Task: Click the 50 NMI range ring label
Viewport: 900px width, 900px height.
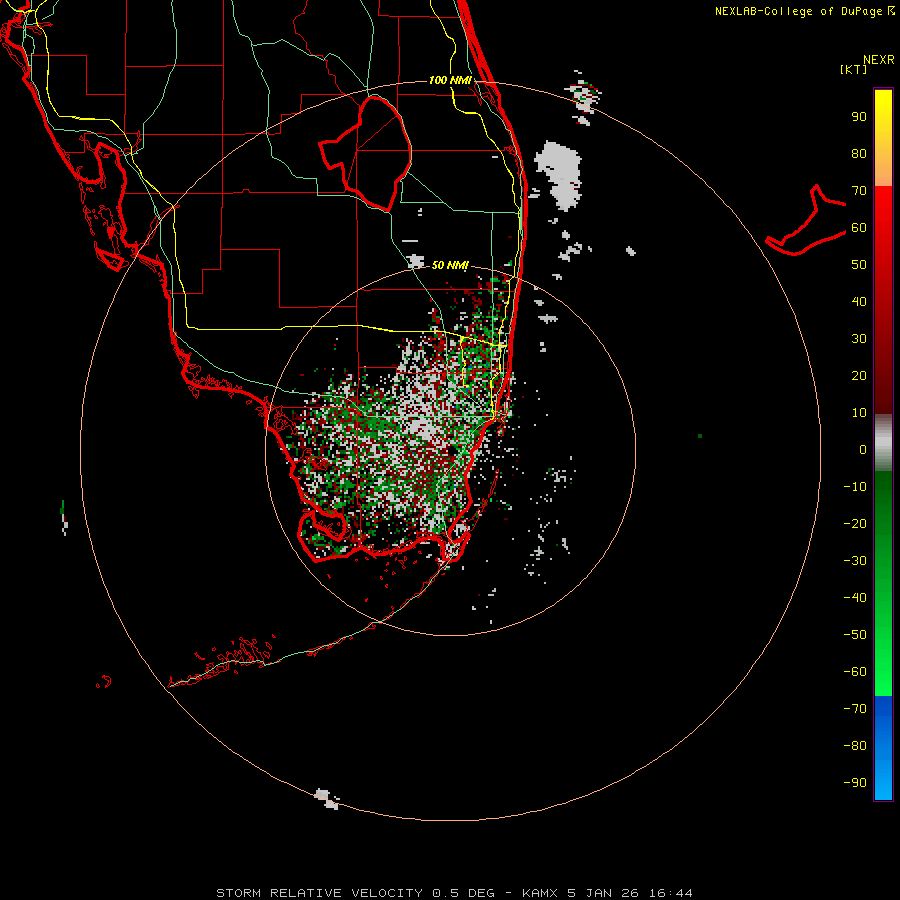Action: pyautogui.click(x=450, y=265)
